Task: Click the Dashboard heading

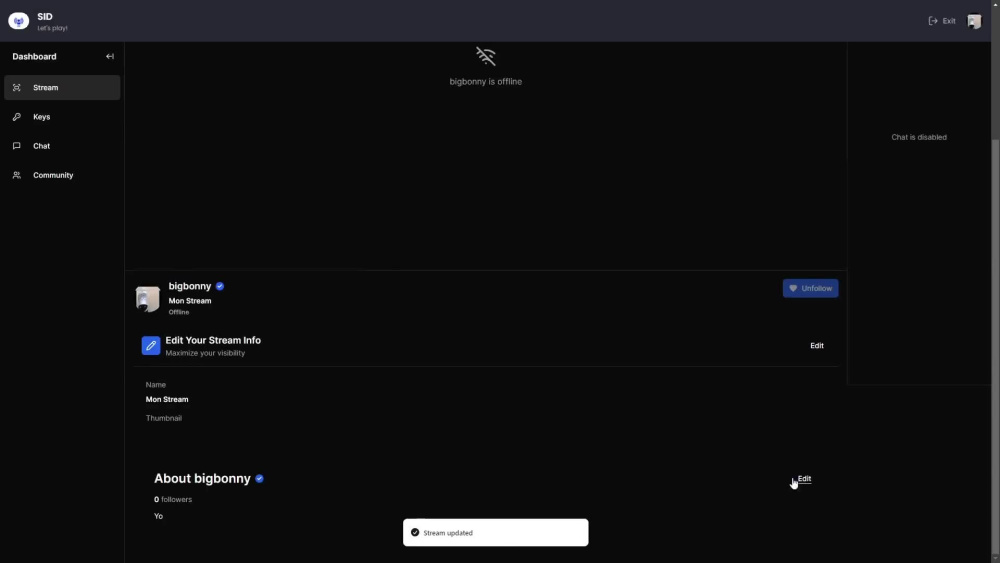Action: (x=34, y=56)
